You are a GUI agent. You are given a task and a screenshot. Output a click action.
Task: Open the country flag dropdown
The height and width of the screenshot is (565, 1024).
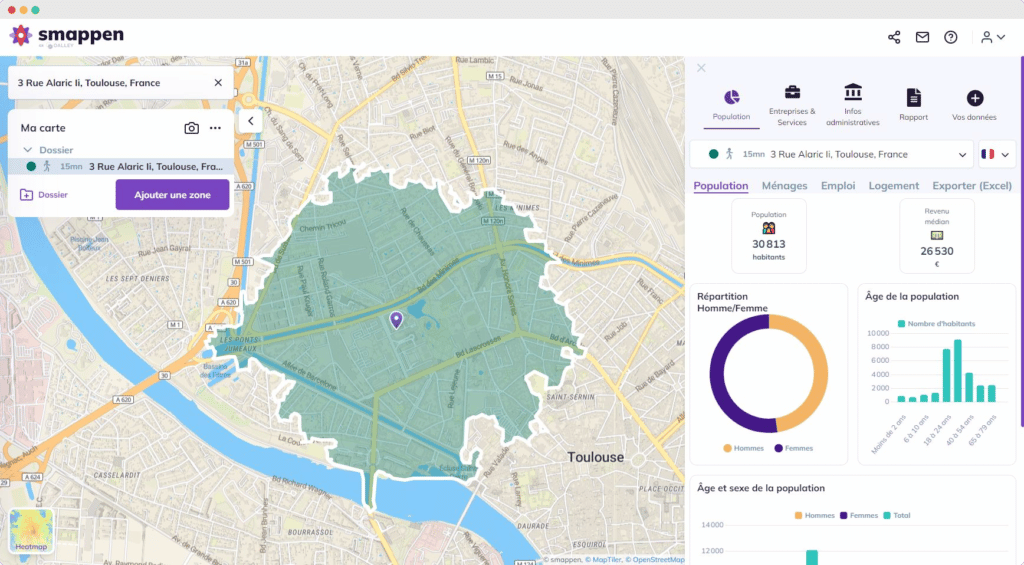click(x=995, y=154)
